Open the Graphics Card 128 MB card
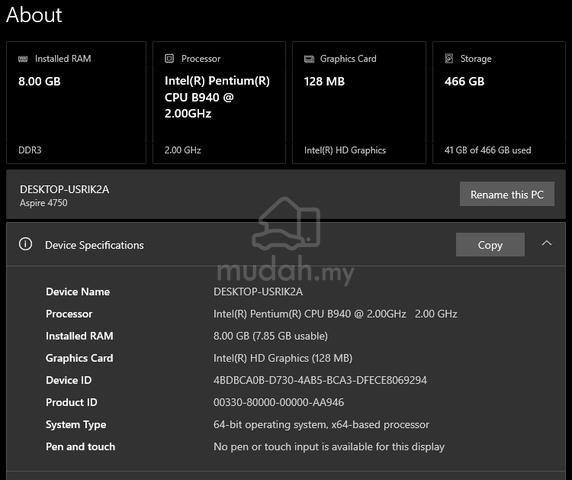Viewport: 572px width, 480px height. point(359,102)
